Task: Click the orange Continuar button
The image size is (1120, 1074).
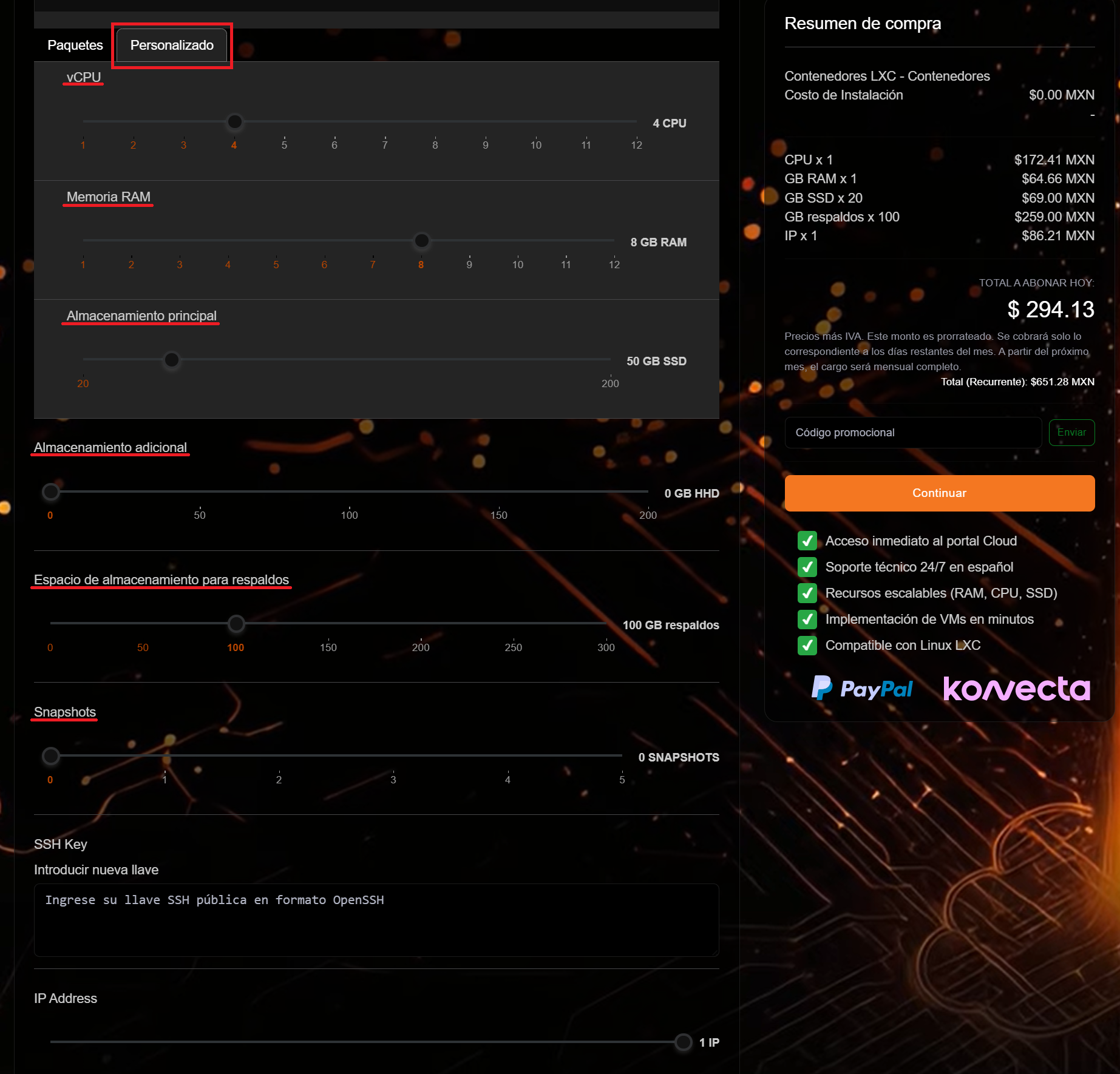Action: 939,493
